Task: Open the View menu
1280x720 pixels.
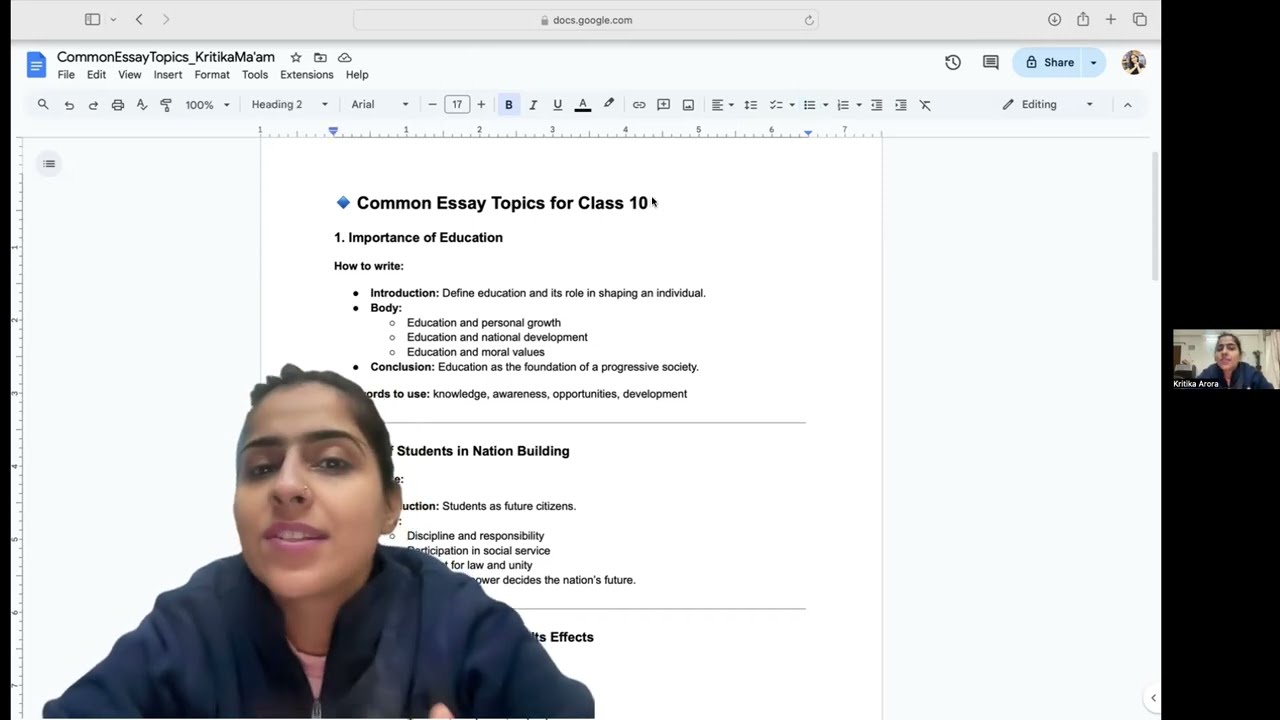Action: 130,75
